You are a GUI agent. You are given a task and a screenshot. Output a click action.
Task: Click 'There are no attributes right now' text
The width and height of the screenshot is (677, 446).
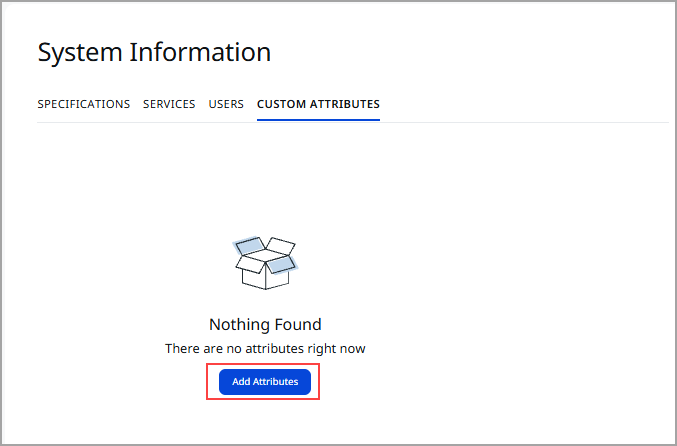click(x=265, y=348)
